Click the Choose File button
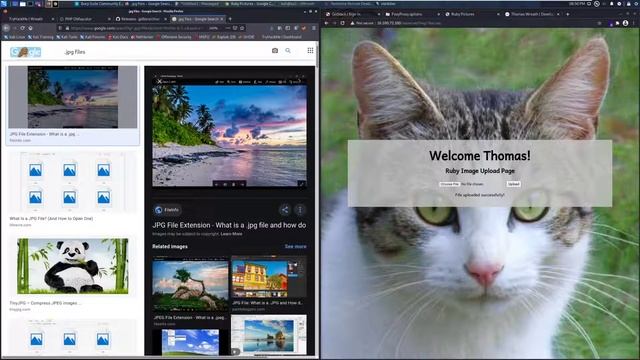The width and height of the screenshot is (640, 360). (x=449, y=184)
